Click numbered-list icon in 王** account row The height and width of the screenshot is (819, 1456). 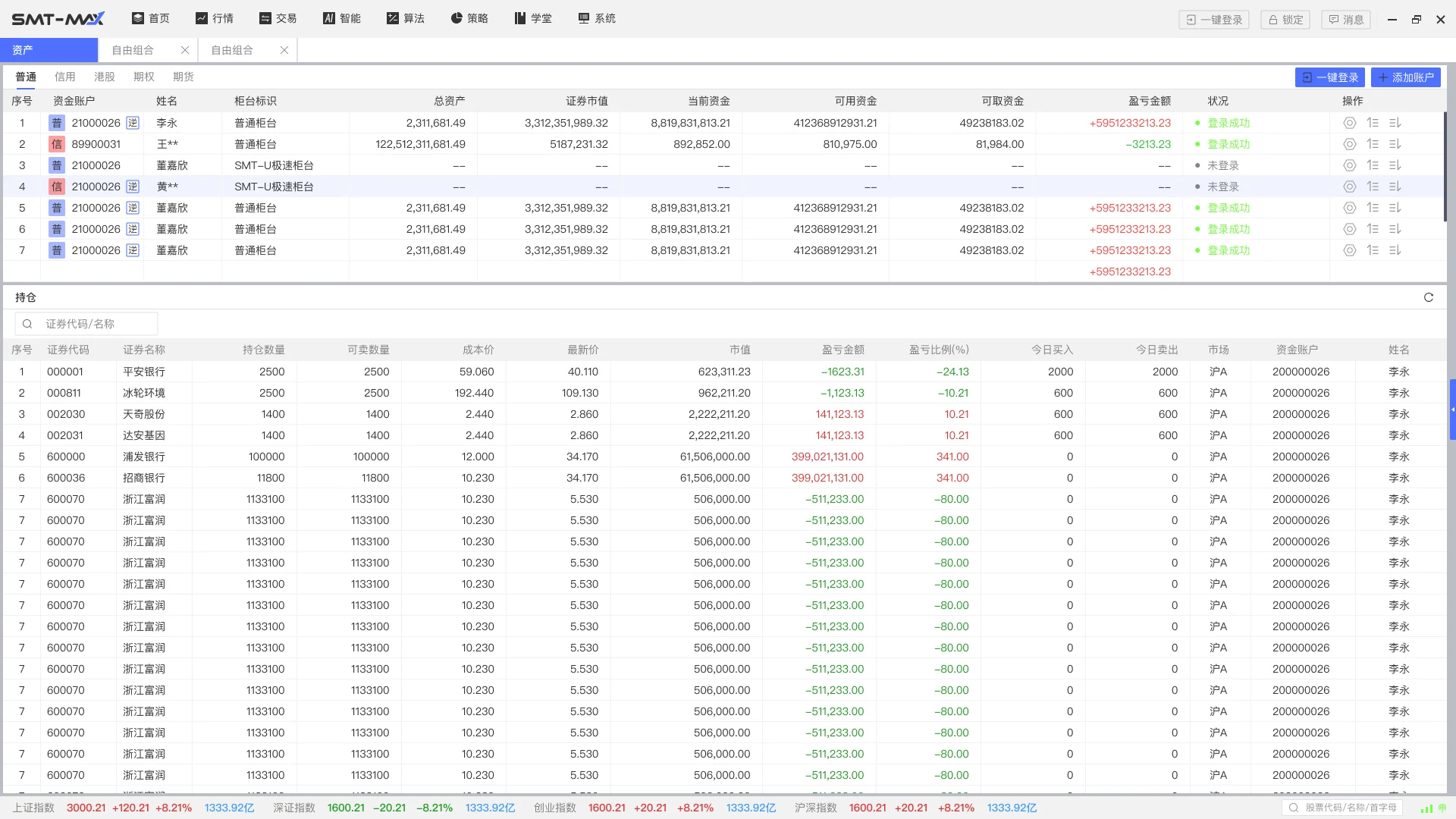1373,144
